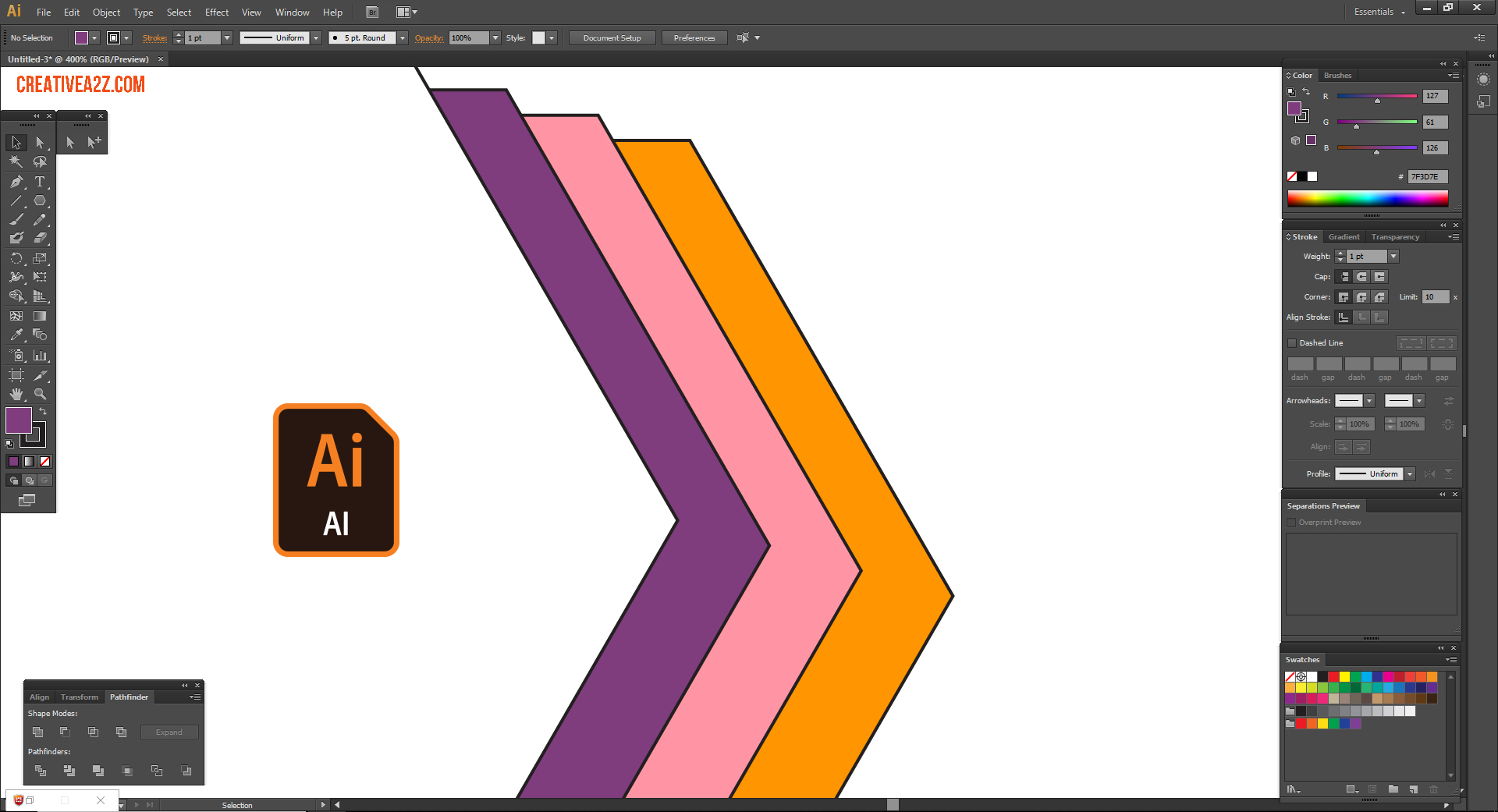Choose the Zoom tool
1498x812 pixels.
point(40,394)
